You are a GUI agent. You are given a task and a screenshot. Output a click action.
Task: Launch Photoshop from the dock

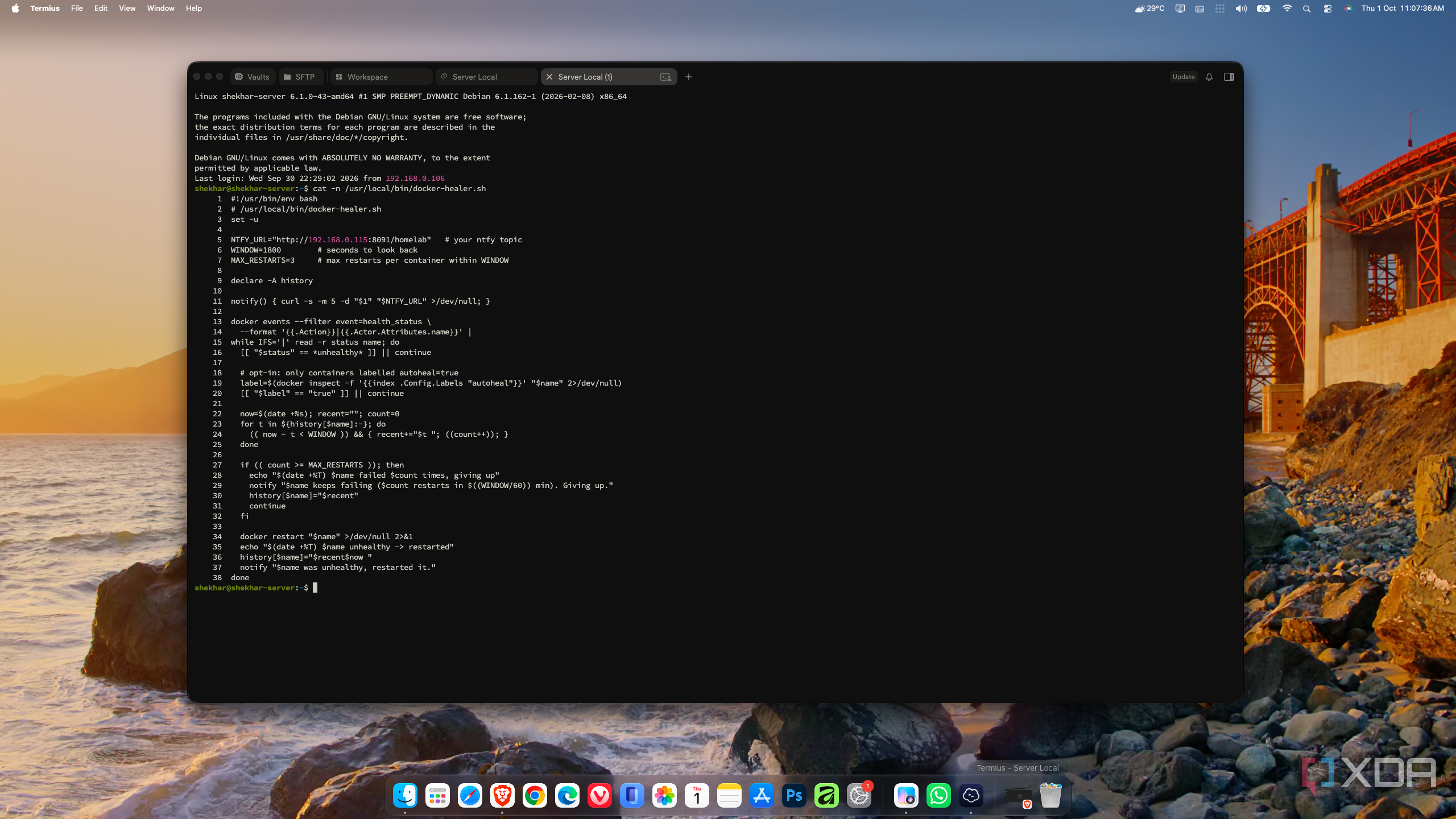pos(794,796)
